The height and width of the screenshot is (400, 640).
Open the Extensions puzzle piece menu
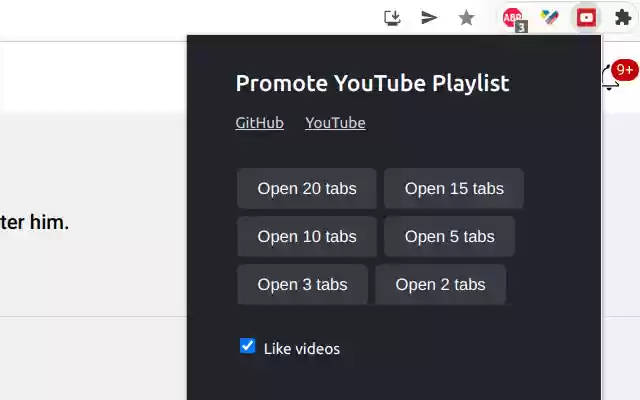click(x=623, y=18)
